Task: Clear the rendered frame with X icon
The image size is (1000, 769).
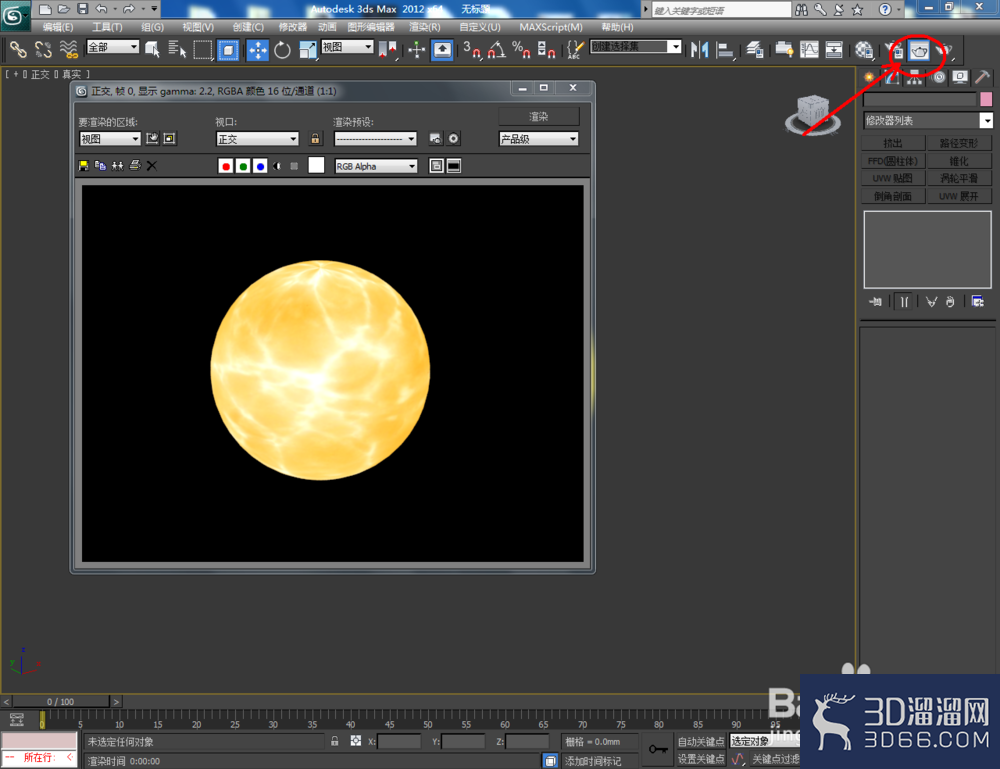Action: coord(152,166)
